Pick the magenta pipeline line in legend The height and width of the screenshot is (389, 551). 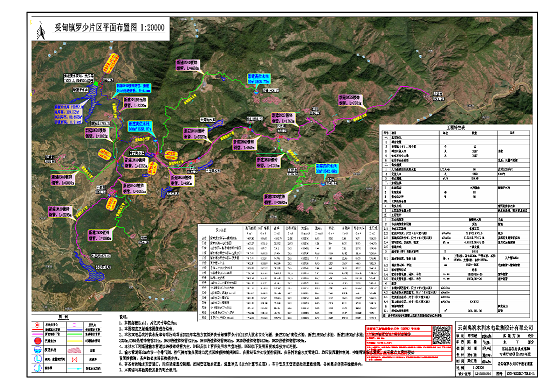[38, 334]
